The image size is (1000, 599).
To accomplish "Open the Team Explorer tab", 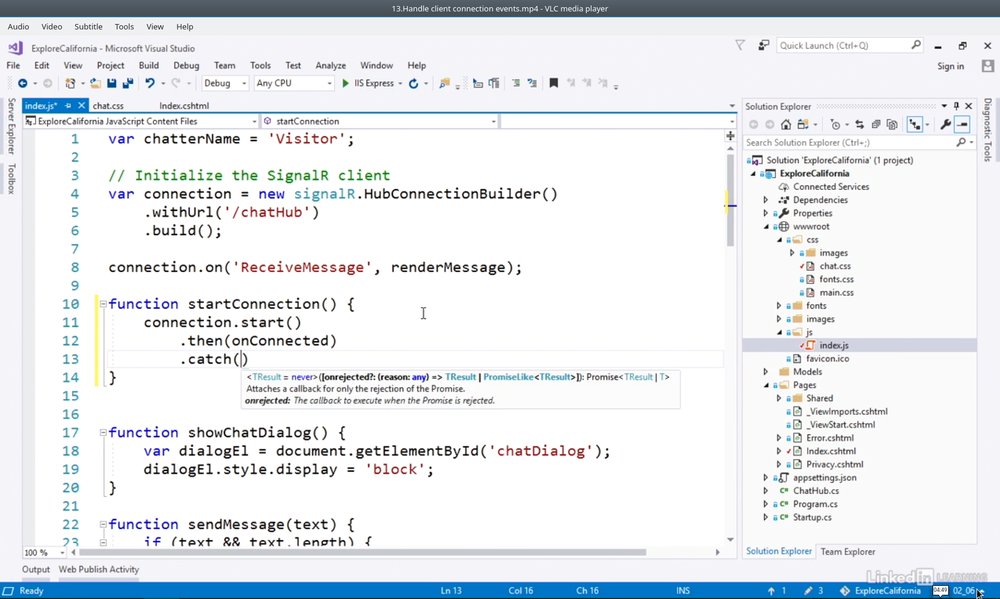I will tap(847, 551).
